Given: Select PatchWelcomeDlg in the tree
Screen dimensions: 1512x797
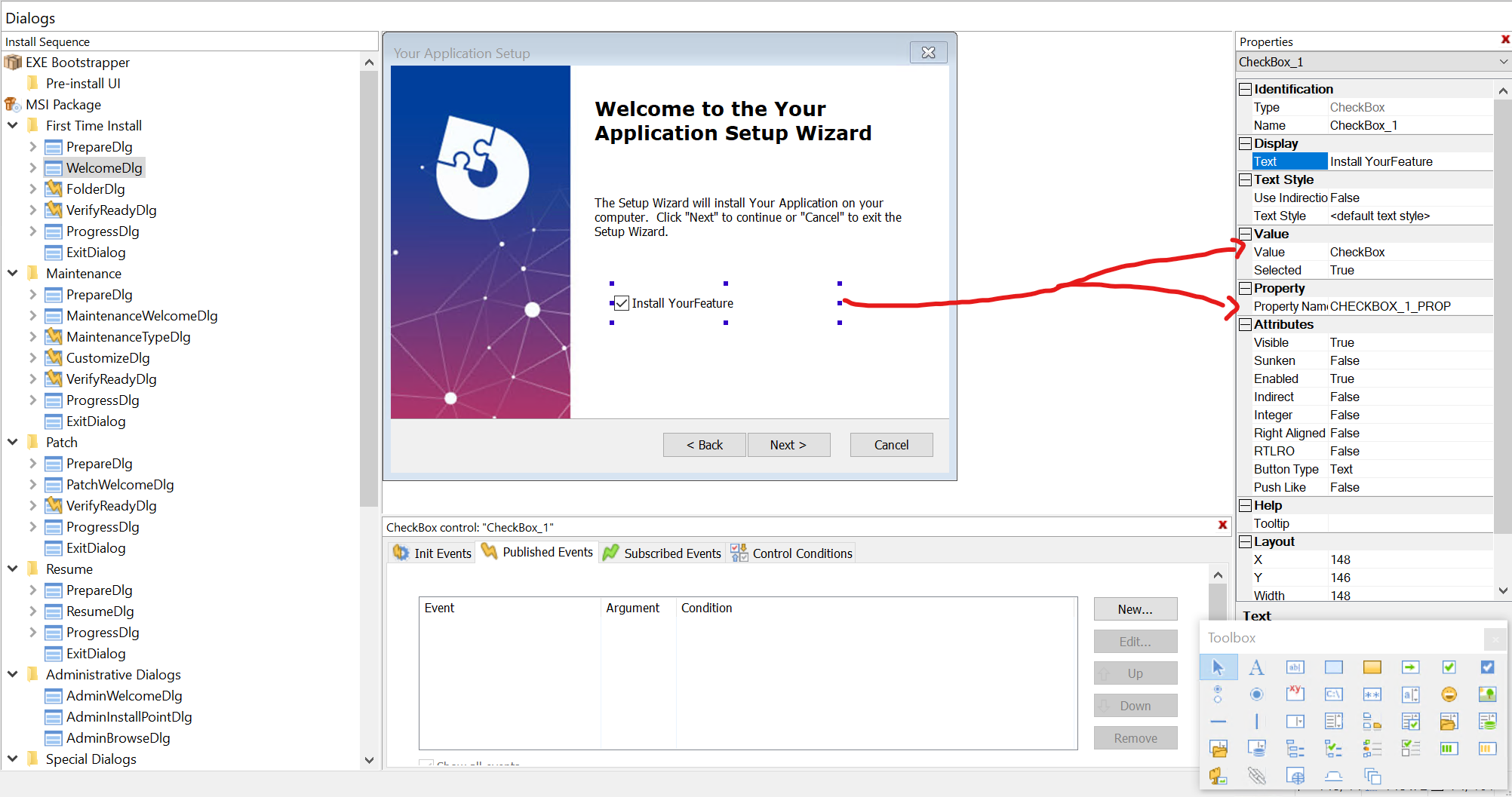Looking at the screenshot, I should pyautogui.click(x=120, y=484).
